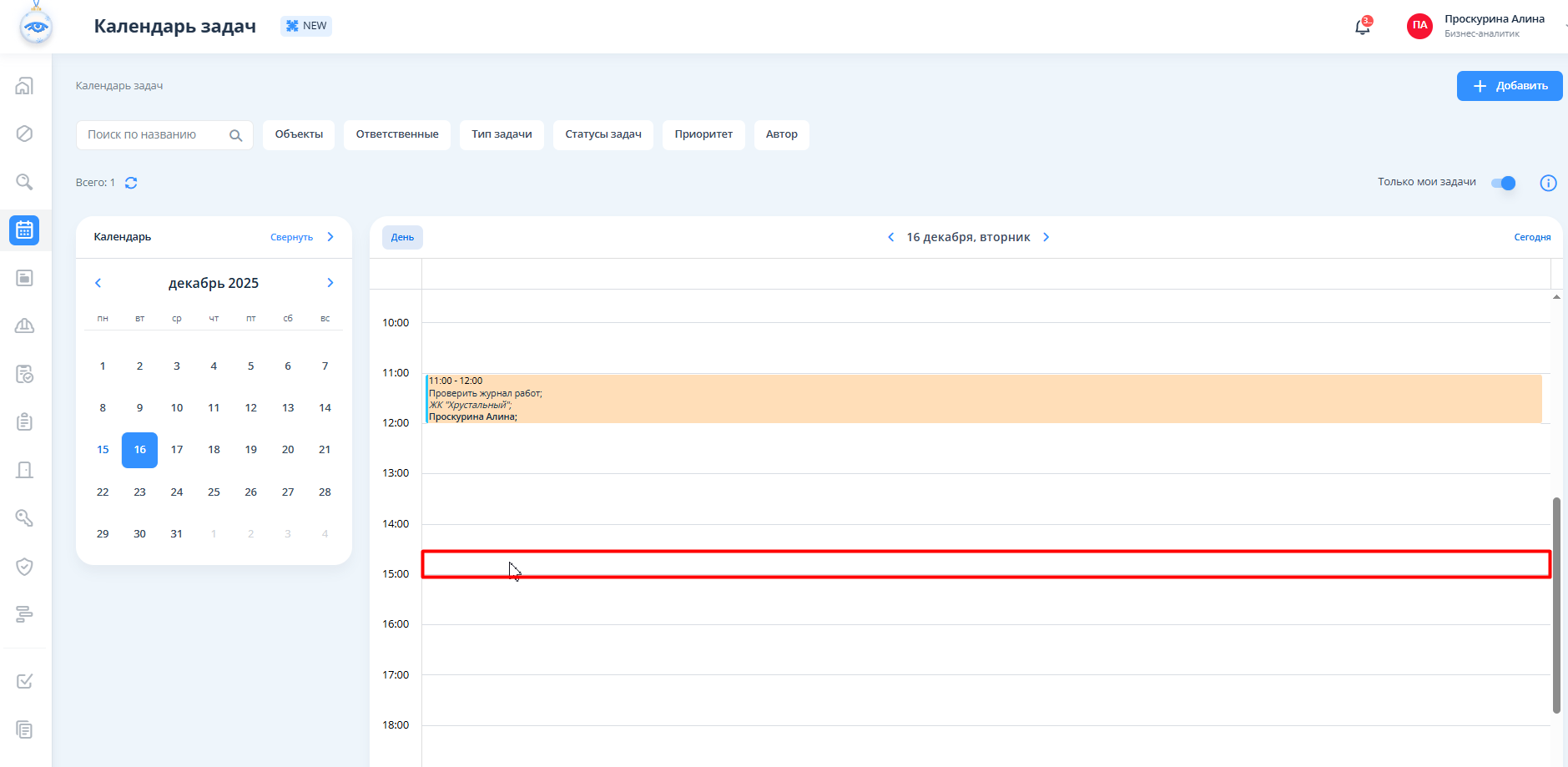Click the refresh icon next to Всего
1568x767 pixels.
pyautogui.click(x=131, y=183)
